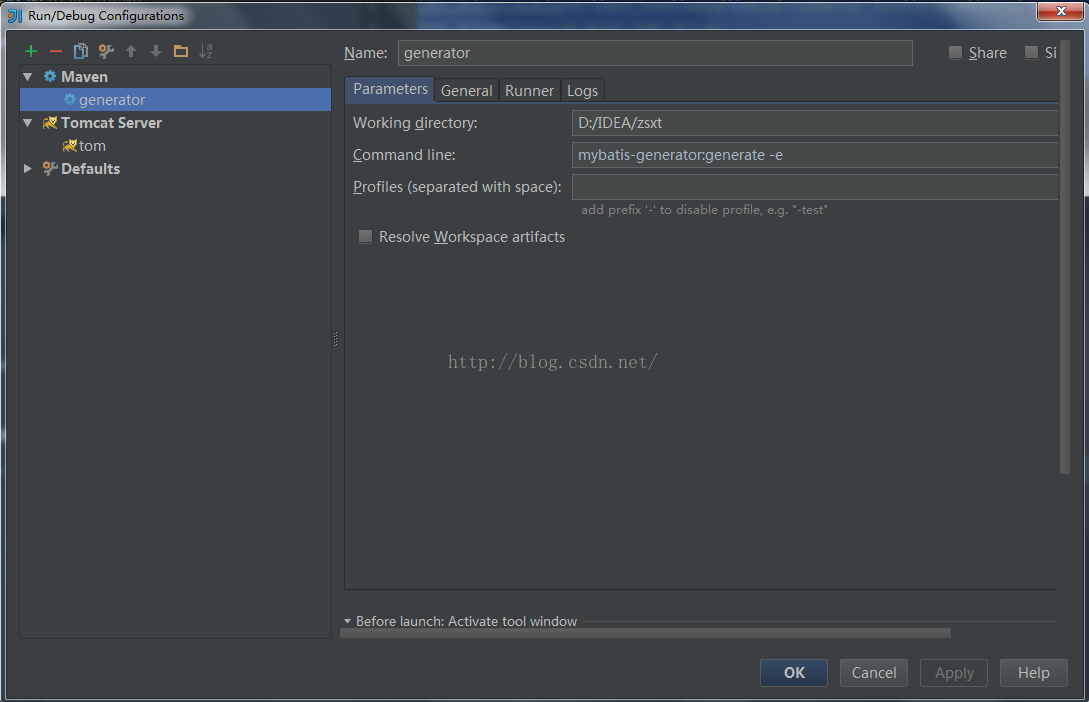
Task: Collapse the Tomcat Server tree node
Action: [28, 123]
